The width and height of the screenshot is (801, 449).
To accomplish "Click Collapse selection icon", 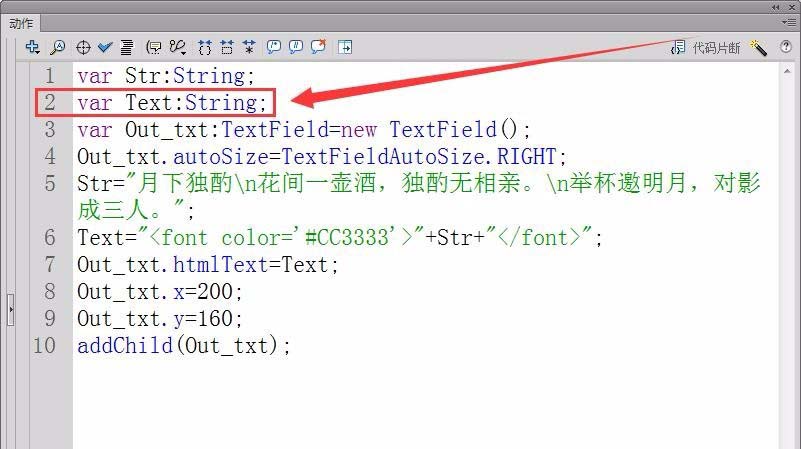I will pyautogui.click(x=227, y=48).
